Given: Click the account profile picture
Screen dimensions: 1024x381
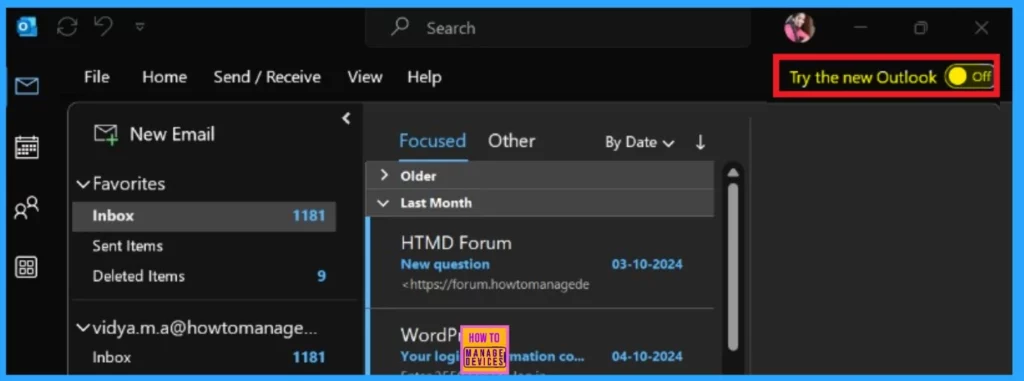Looking at the screenshot, I should coord(799,27).
